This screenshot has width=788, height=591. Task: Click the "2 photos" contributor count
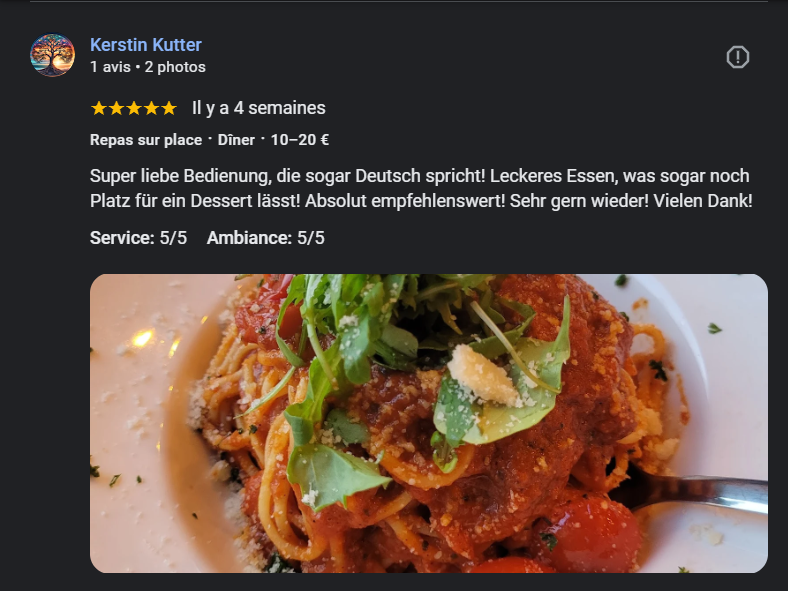[175, 67]
